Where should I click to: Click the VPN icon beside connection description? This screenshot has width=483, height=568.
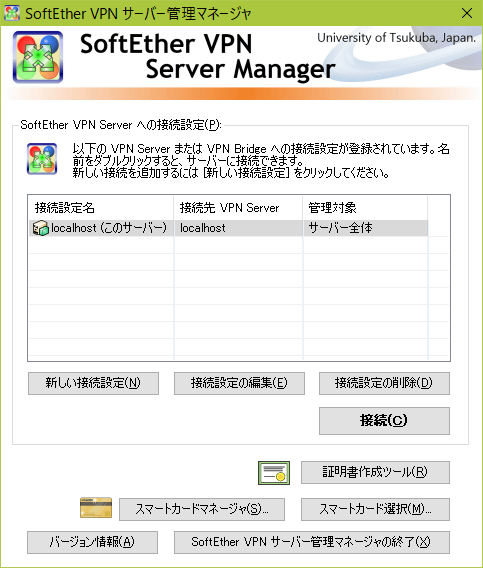coord(42,159)
